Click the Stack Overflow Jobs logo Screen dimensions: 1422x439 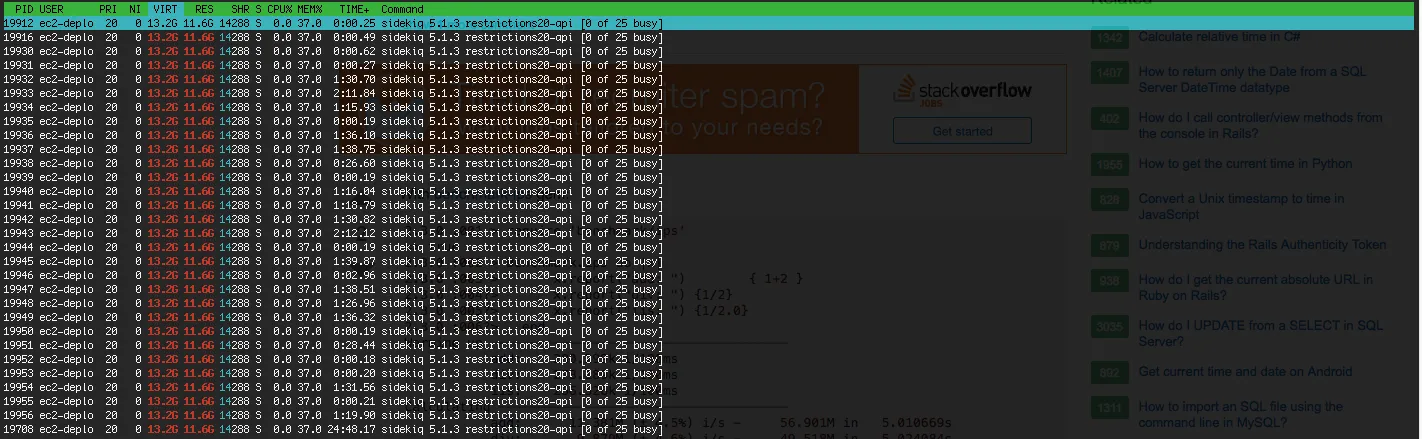click(962, 90)
